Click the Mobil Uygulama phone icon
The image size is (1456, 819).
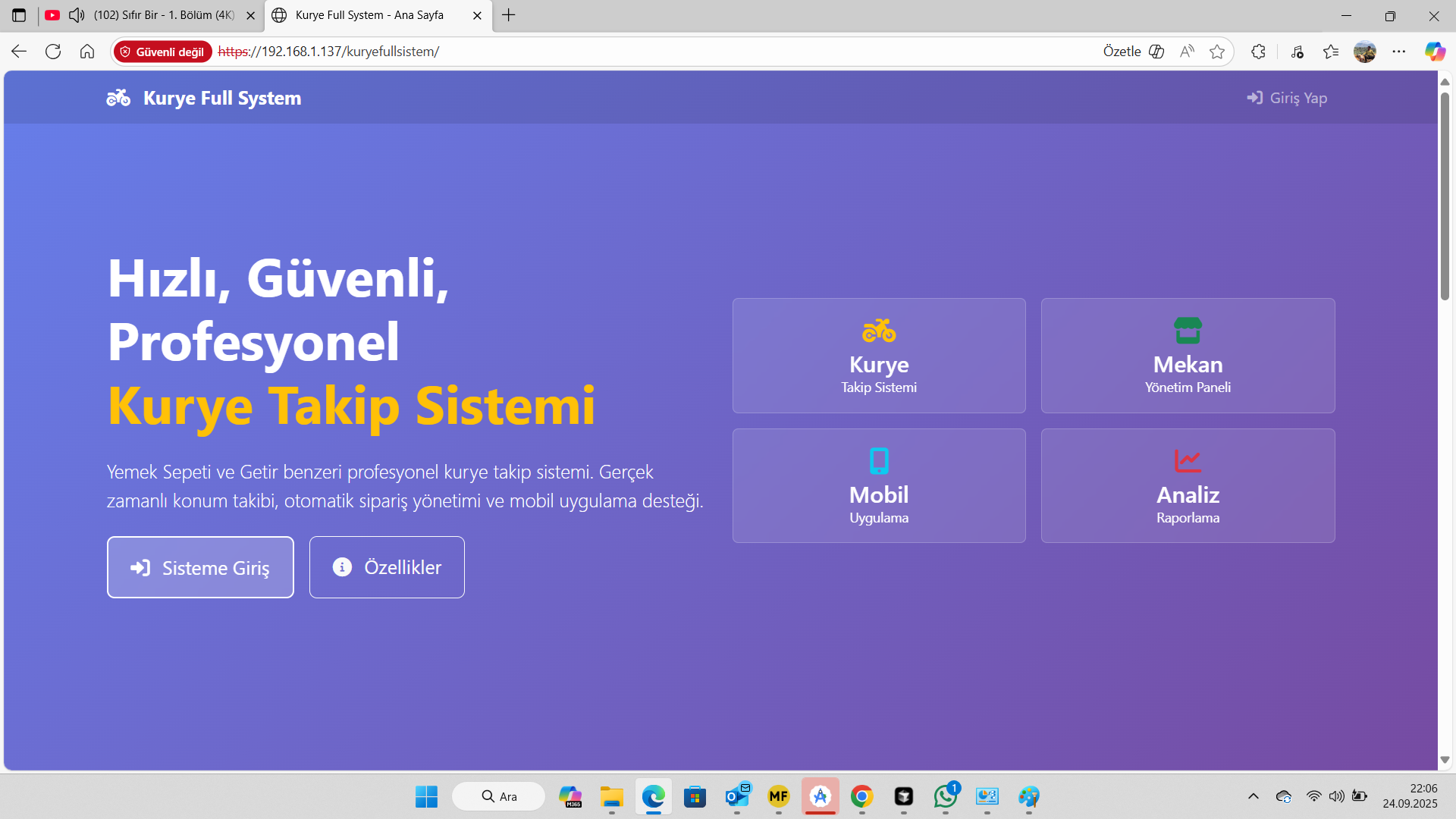click(879, 460)
